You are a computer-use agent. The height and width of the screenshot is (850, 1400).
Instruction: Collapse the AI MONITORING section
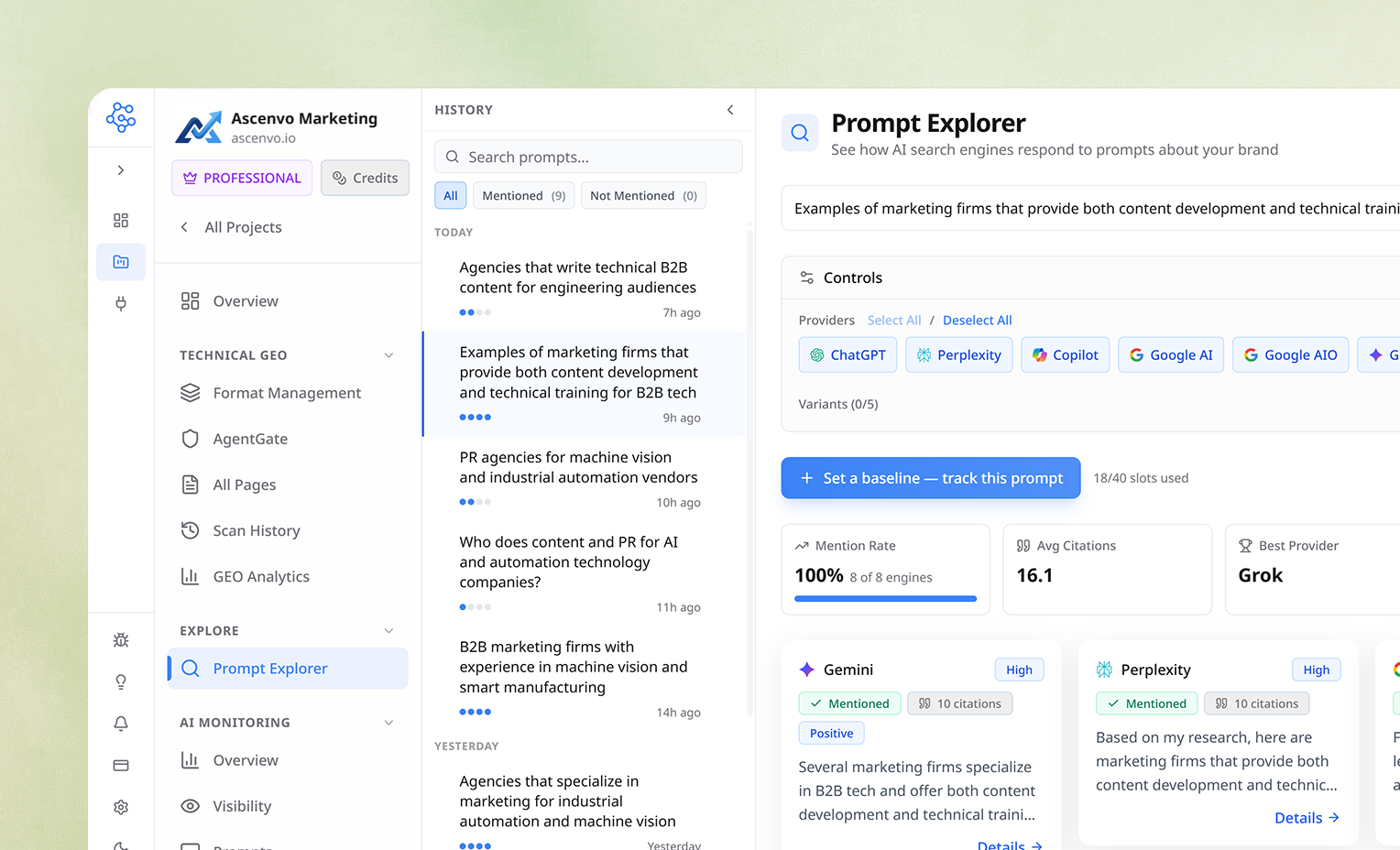pyautogui.click(x=388, y=723)
